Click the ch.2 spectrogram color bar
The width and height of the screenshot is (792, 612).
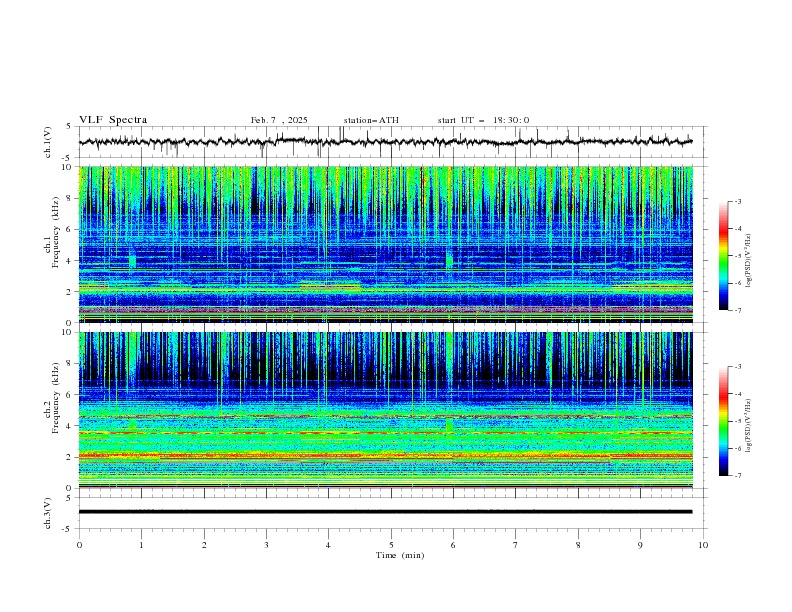coord(723,421)
